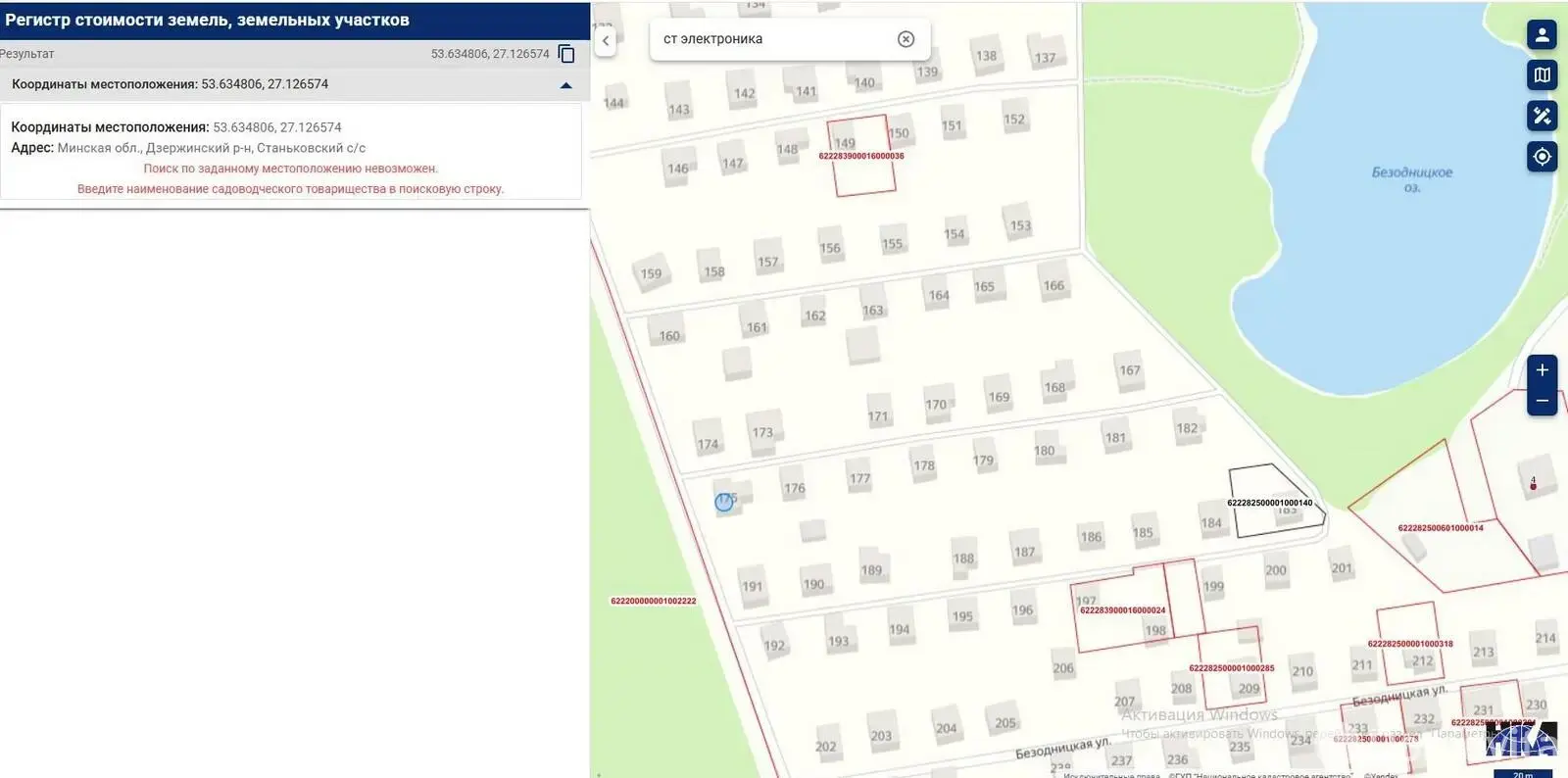Click the Безодницкое lake label on map
Viewport: 1568px width, 778px height.
click(x=1411, y=177)
